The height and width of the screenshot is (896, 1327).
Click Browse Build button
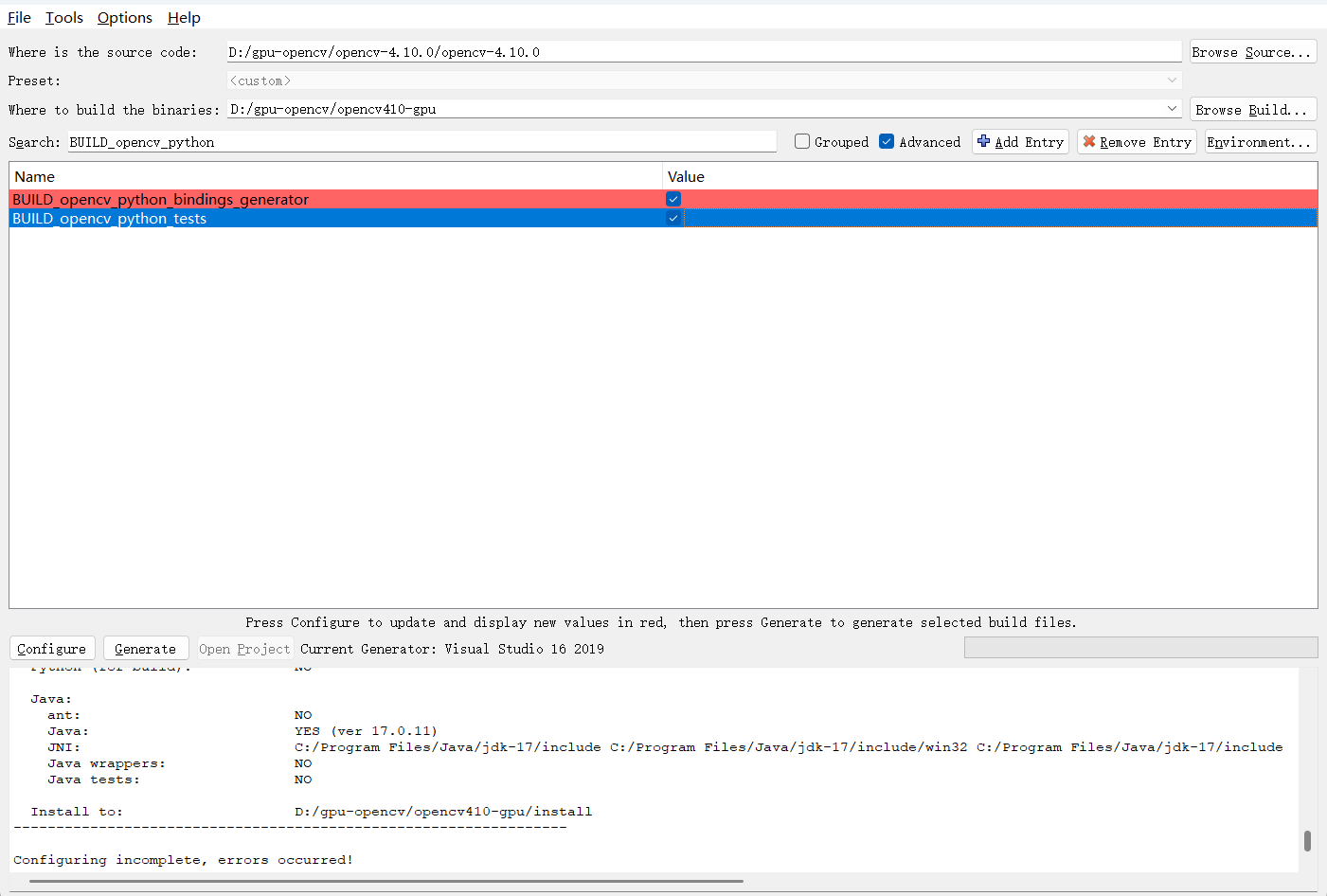(x=1252, y=108)
